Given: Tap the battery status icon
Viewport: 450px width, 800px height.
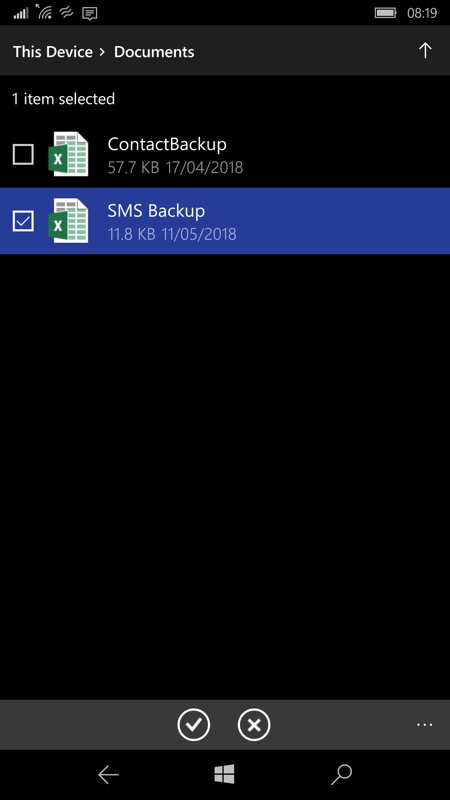Looking at the screenshot, I should (386, 13).
